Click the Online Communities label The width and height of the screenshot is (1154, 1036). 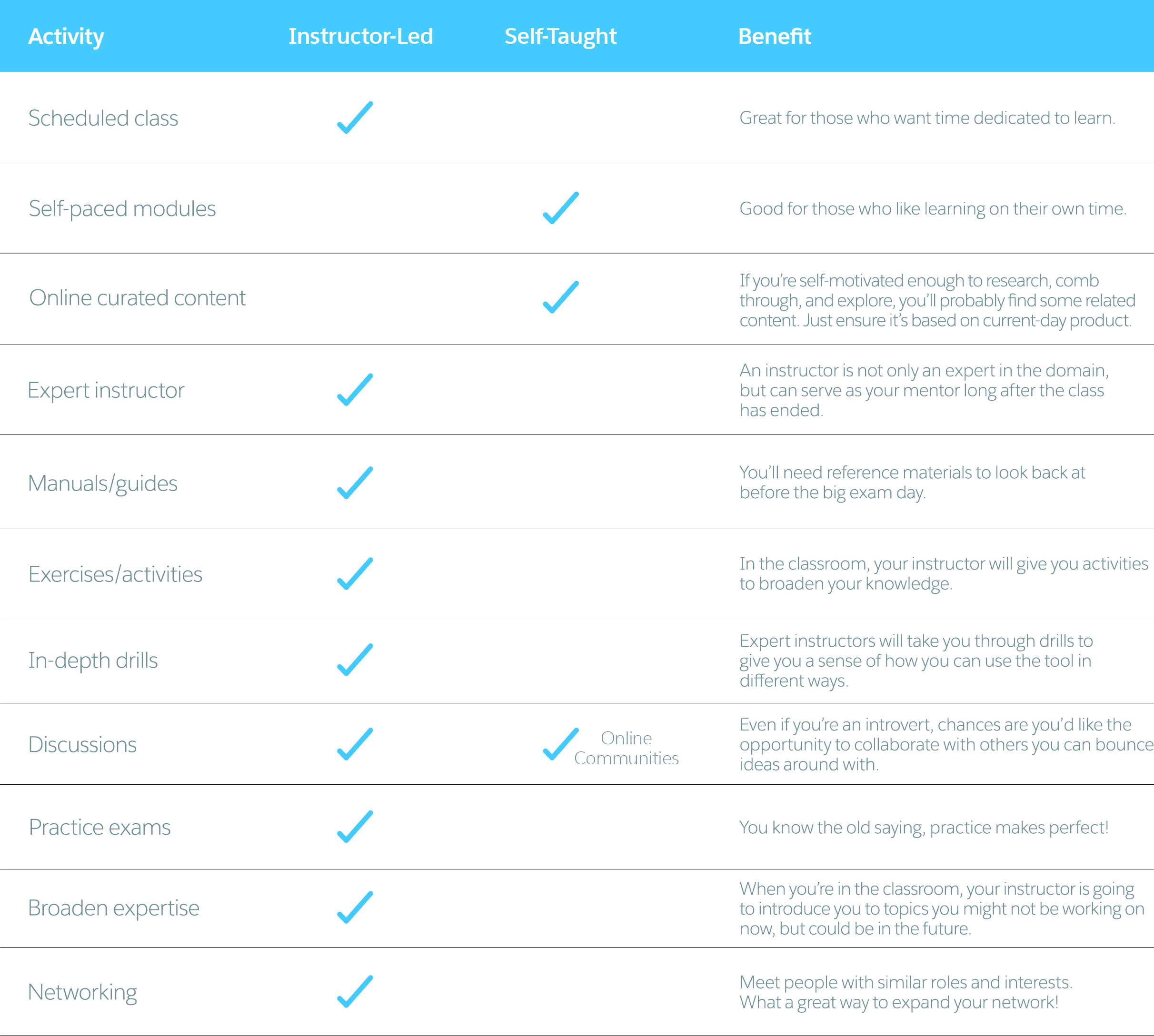pos(626,748)
